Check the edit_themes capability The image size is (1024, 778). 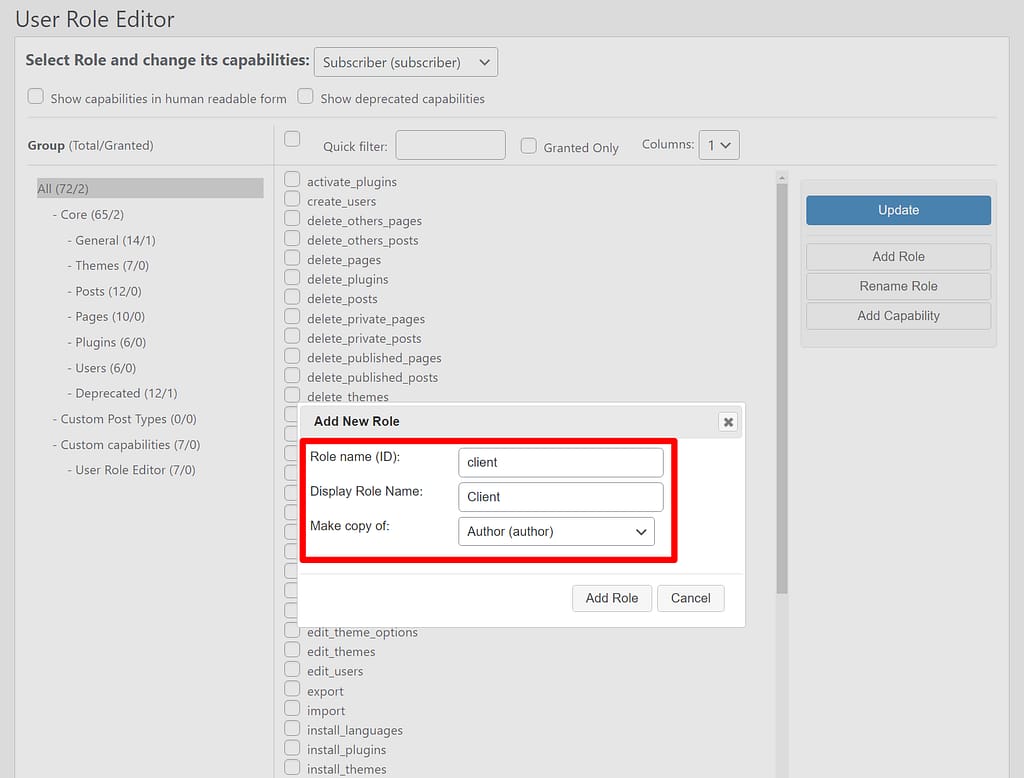tap(292, 650)
